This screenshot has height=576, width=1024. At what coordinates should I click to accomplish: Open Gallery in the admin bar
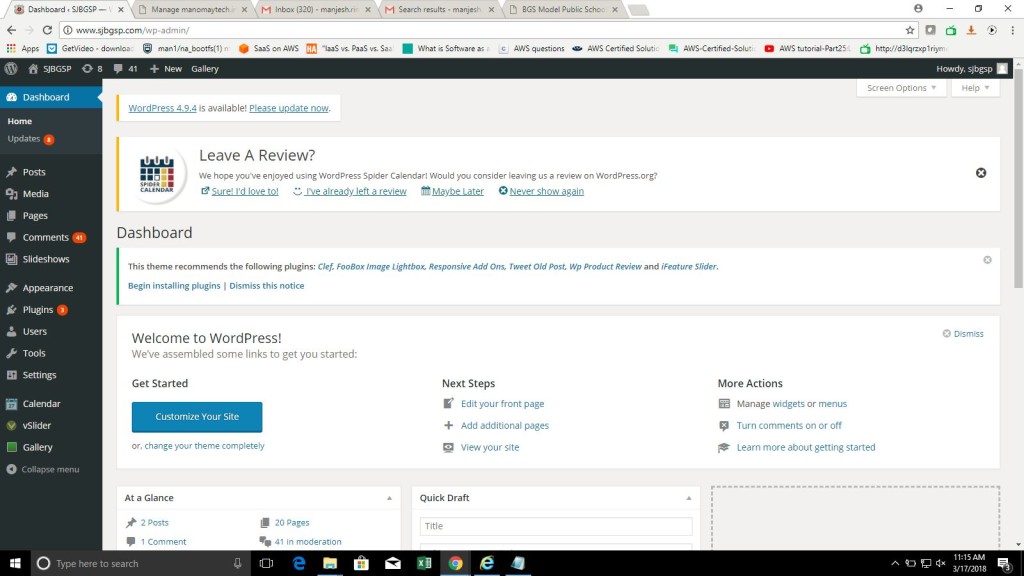pyautogui.click(x=205, y=69)
